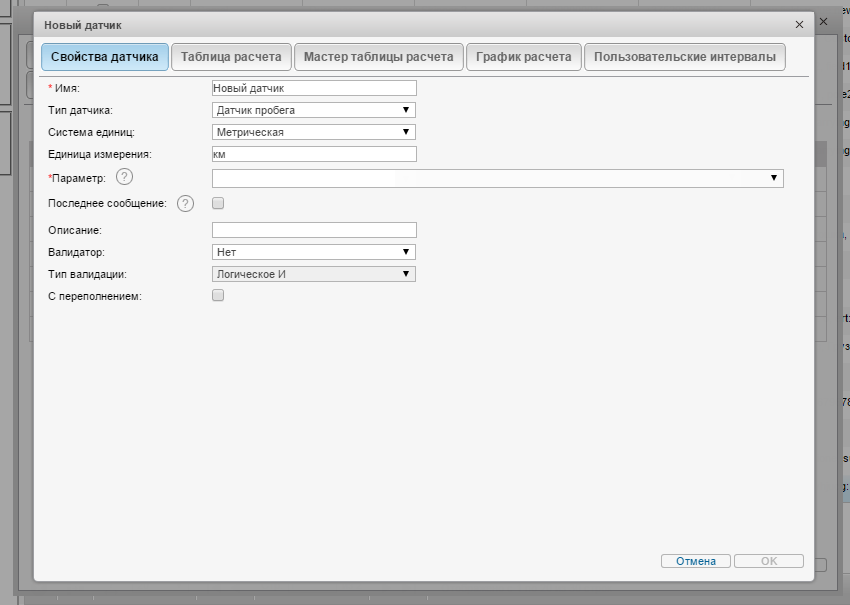The width and height of the screenshot is (850, 605).
Task: Open the Валидатор dropdown
Action: click(314, 252)
